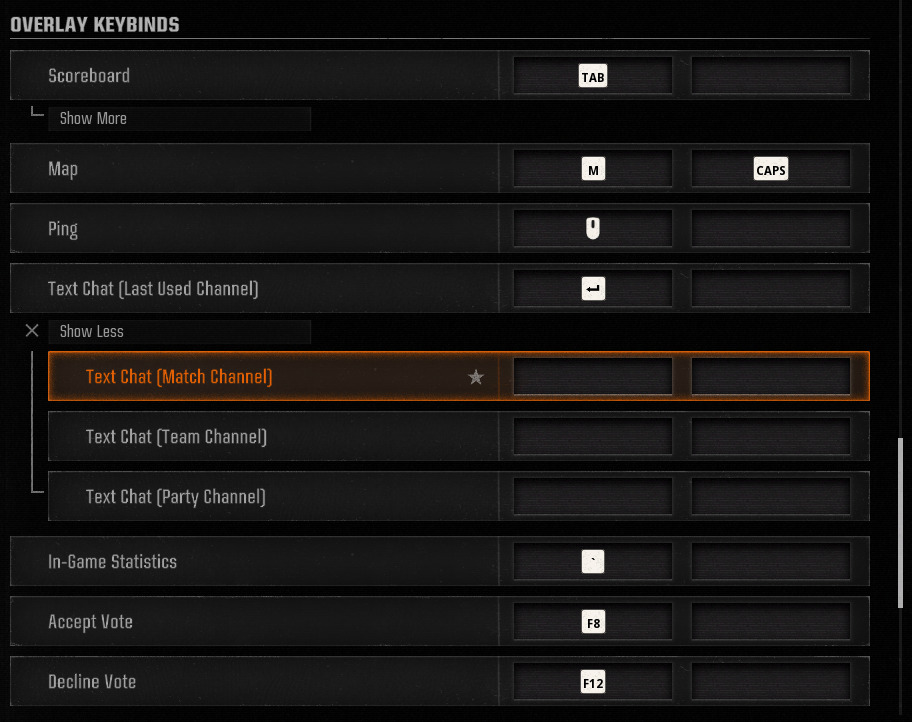Click the TAB keybind icon for Scoreboard
This screenshot has height=722, width=912.
point(592,75)
